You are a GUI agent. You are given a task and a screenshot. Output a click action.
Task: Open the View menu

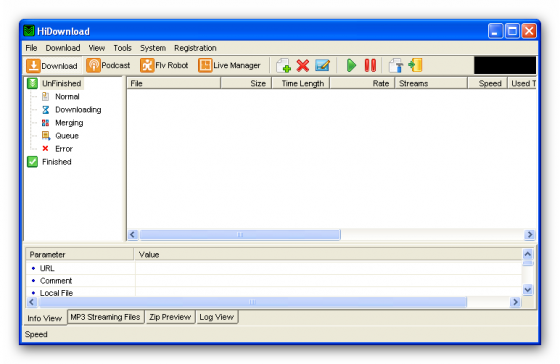click(96, 48)
